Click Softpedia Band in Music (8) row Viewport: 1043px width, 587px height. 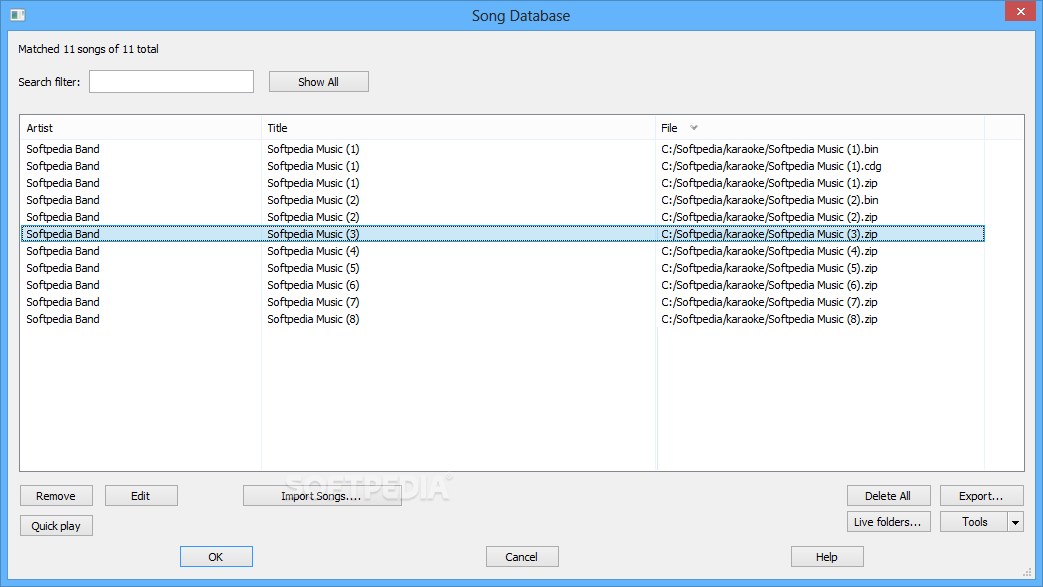pos(63,319)
